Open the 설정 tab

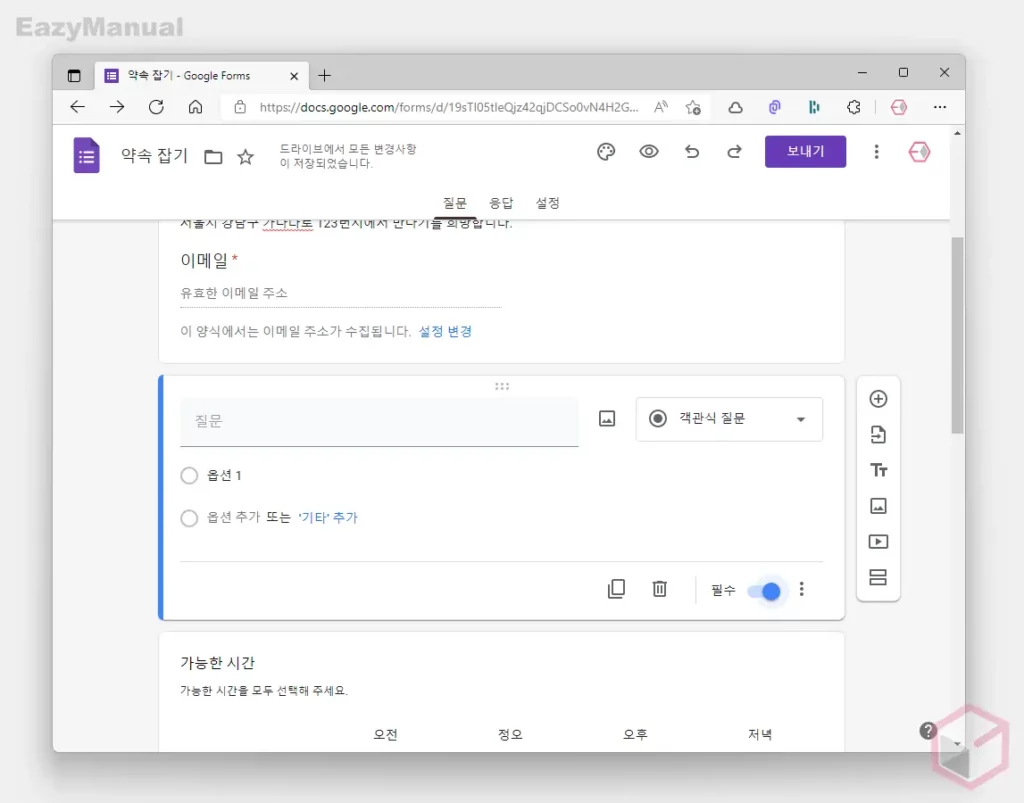pyautogui.click(x=547, y=202)
